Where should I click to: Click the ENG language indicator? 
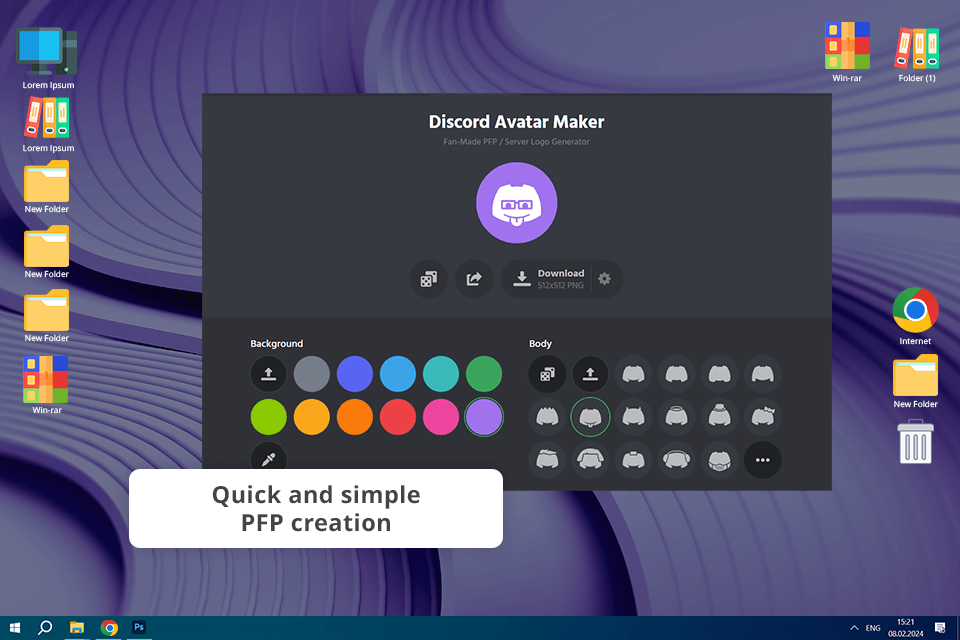tap(873, 628)
